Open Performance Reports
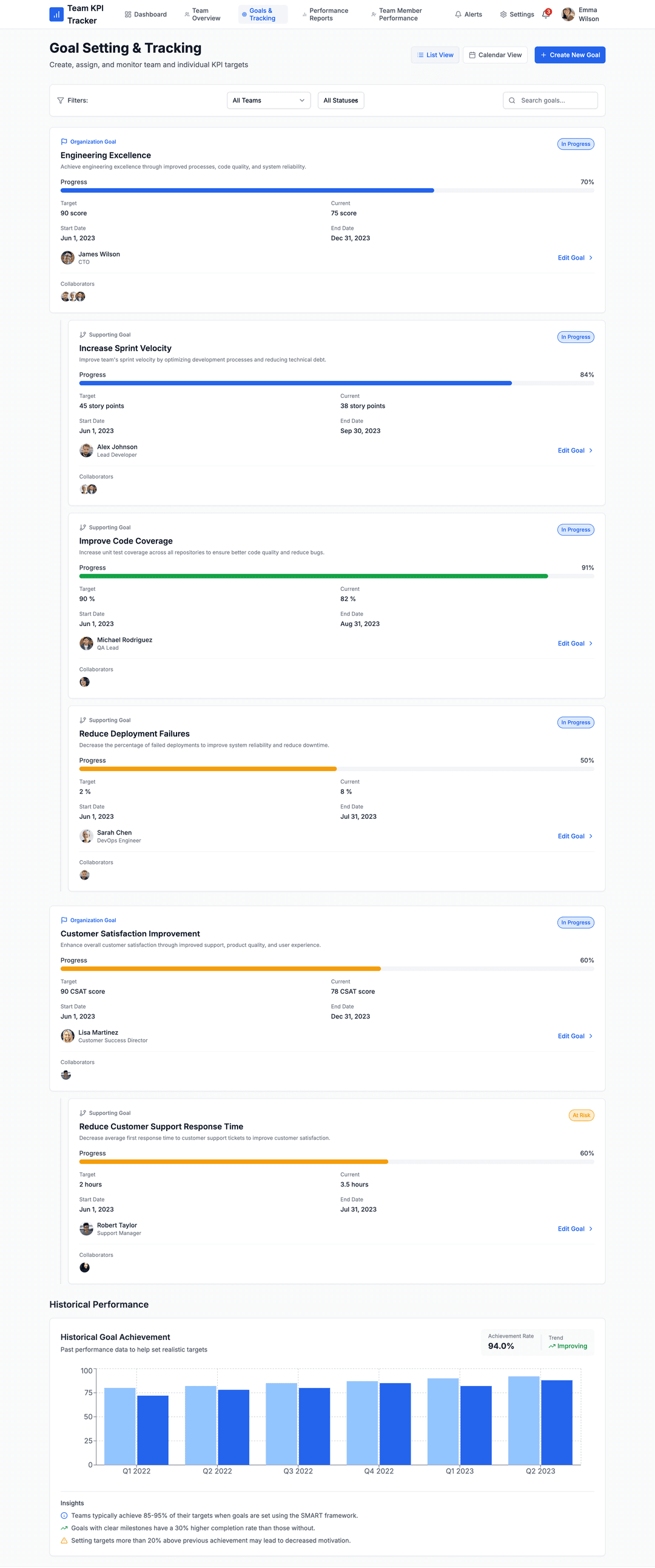The height and width of the screenshot is (1568, 655). tap(325, 14)
